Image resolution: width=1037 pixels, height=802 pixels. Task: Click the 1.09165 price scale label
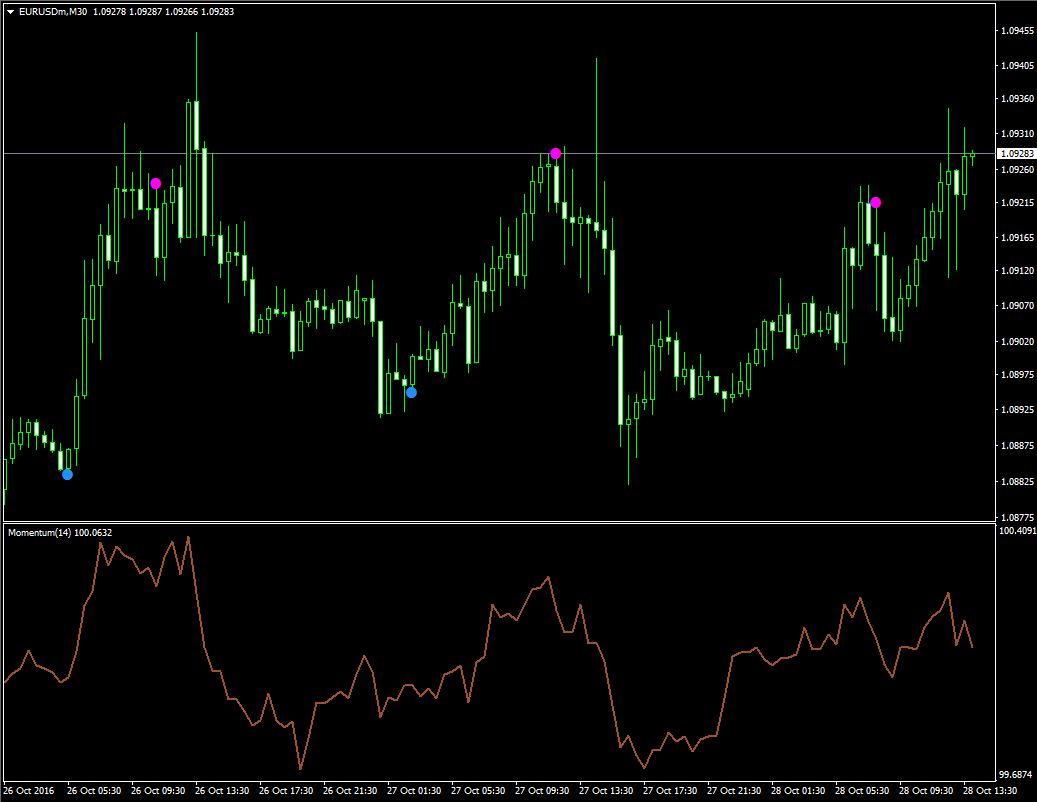[1017, 237]
